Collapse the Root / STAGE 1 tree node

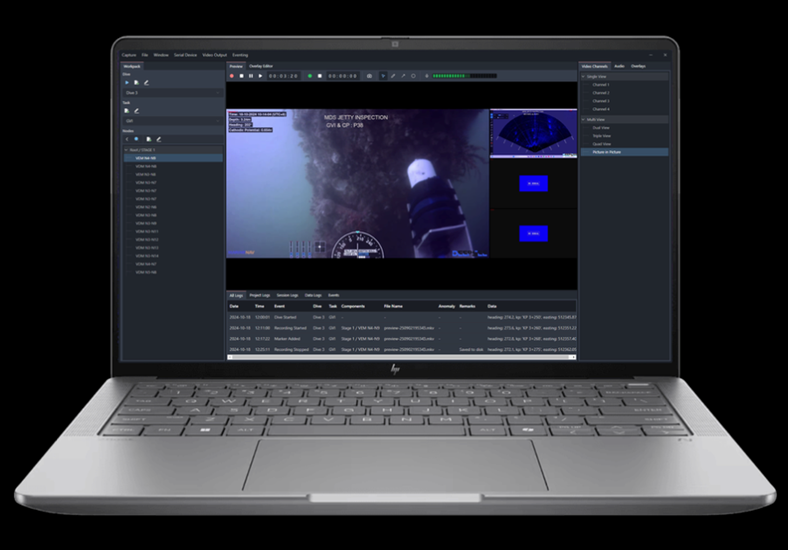click(126, 150)
